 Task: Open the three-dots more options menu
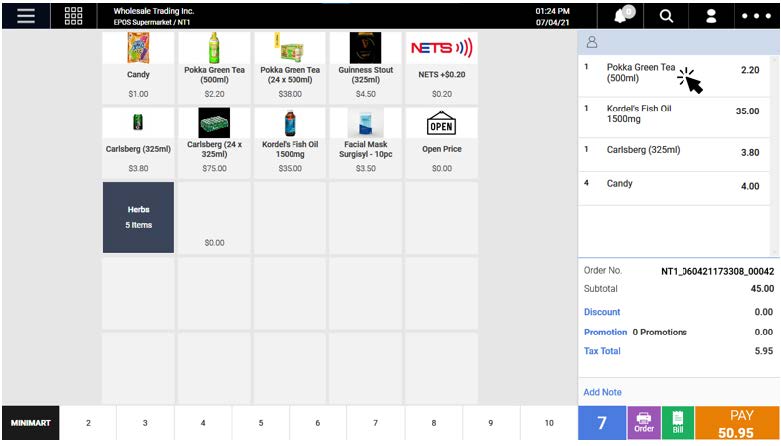pyautogui.click(x=755, y=16)
